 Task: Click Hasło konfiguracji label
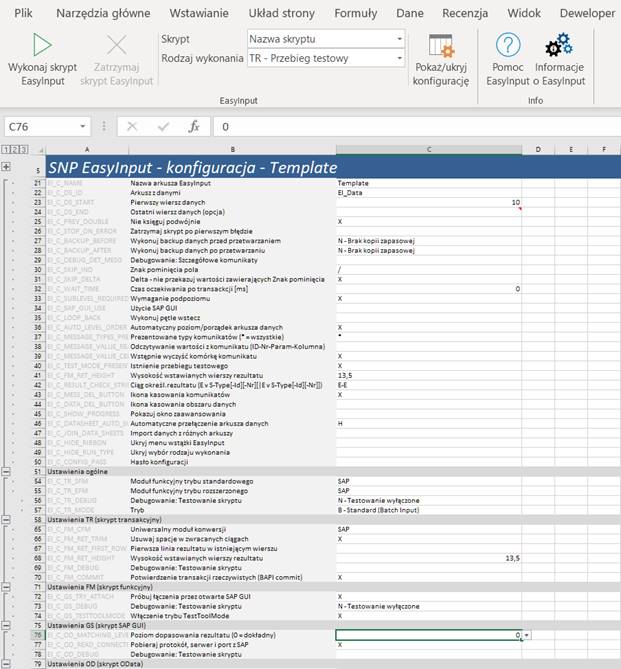pos(159,462)
